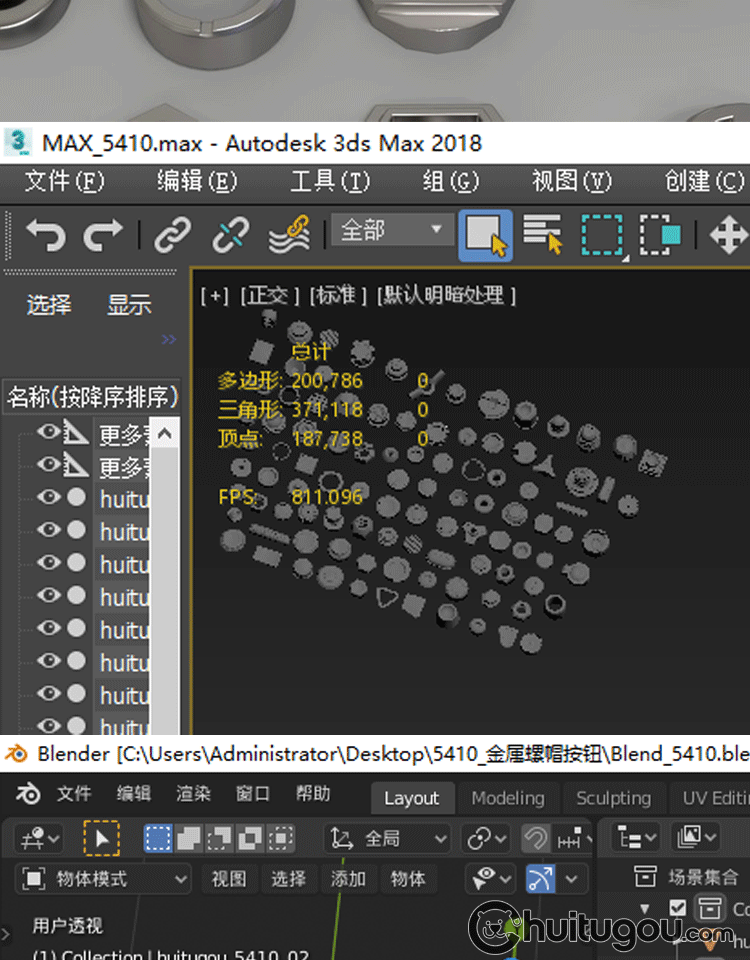This screenshot has width=750, height=960.
Task: Toggle the eye icon of top list row
Action: [48, 432]
